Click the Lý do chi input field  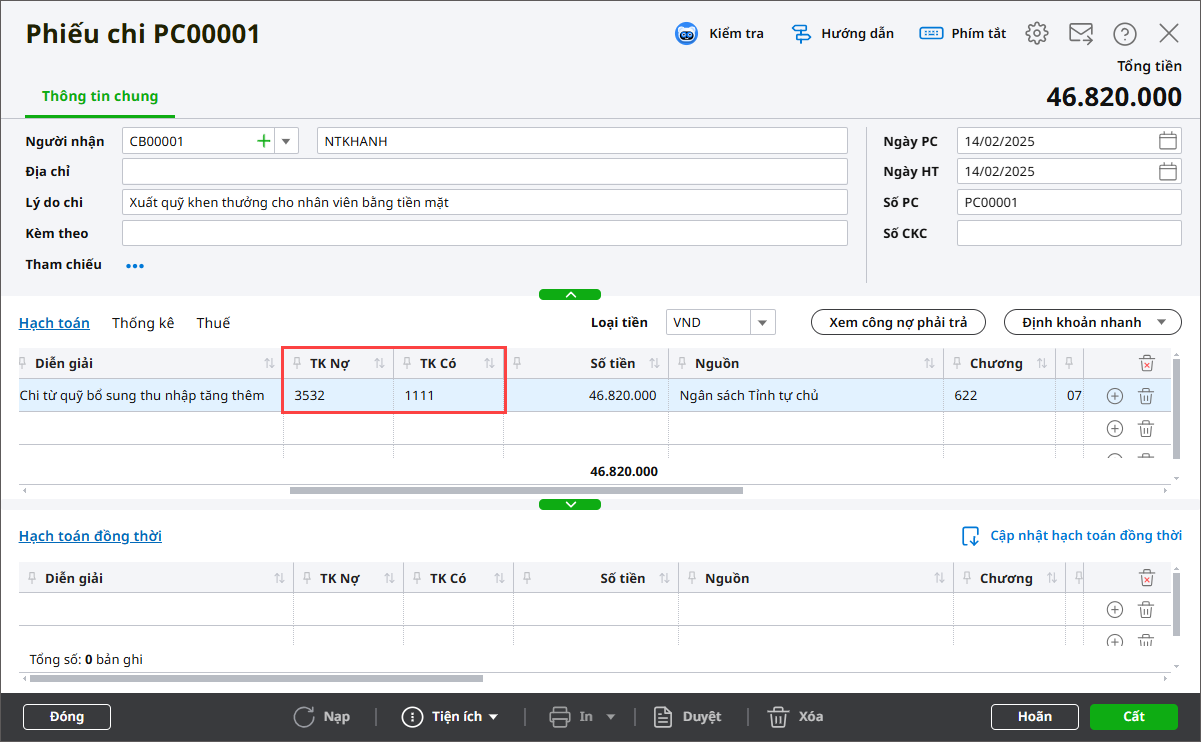pyautogui.click(x=484, y=203)
